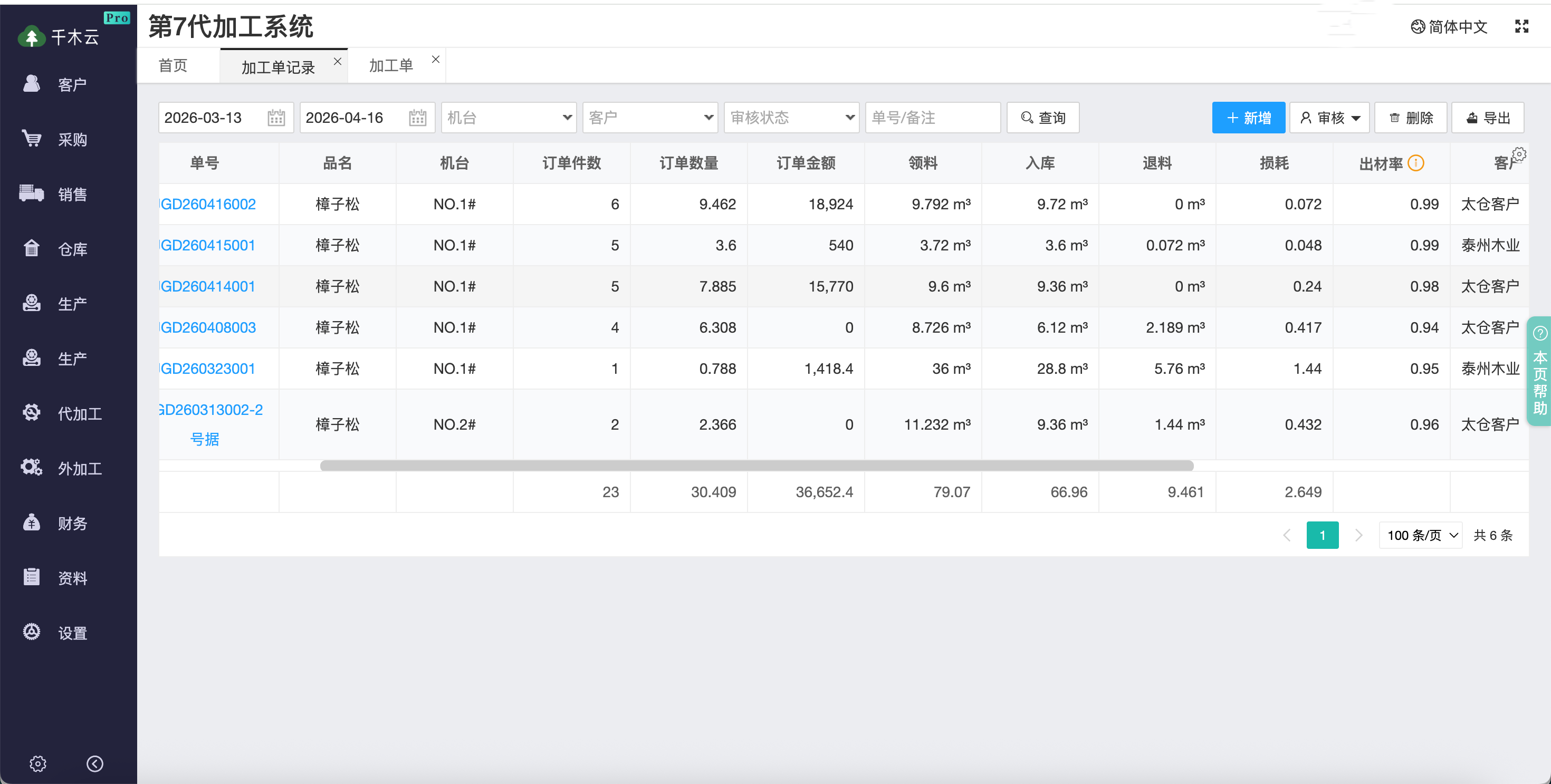Viewport: 1551px width, 784px height.
Task: Expand the 审核状态 dropdown
Action: tap(791, 118)
